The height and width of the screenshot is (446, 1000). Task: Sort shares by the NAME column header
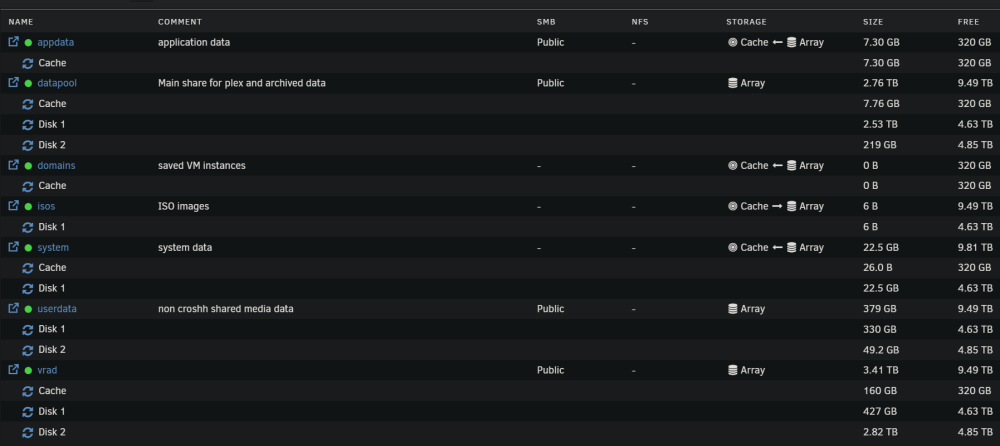pos(20,22)
